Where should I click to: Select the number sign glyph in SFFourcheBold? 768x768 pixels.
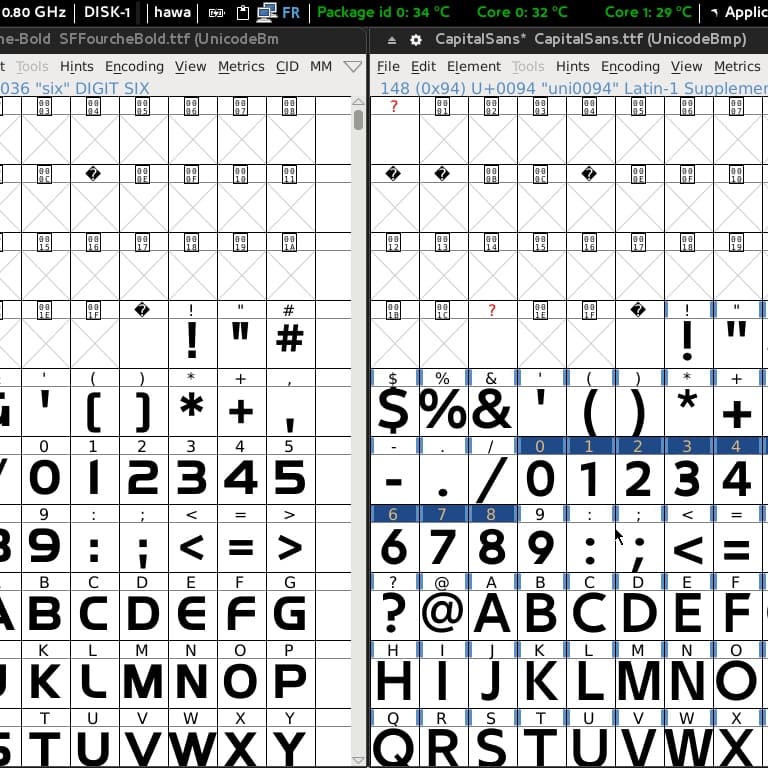(x=290, y=343)
